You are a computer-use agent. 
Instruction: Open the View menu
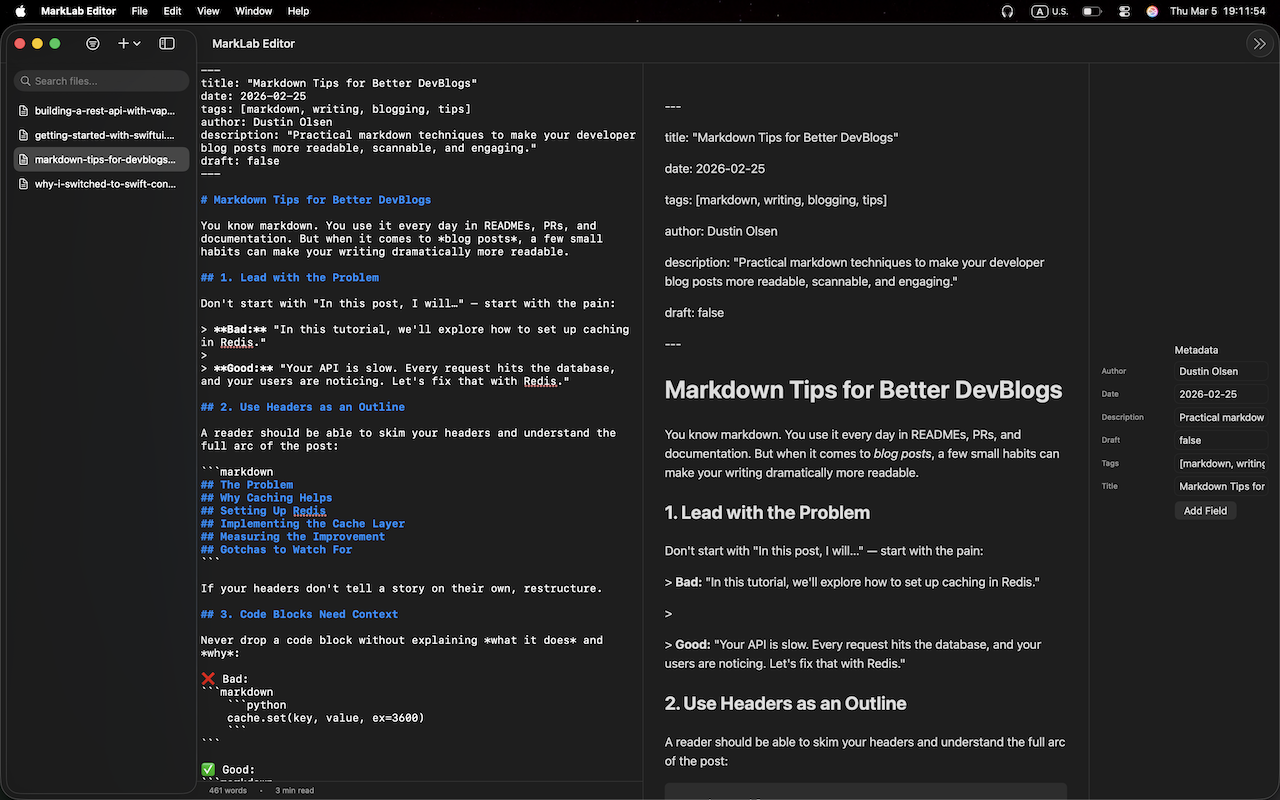[207, 11]
